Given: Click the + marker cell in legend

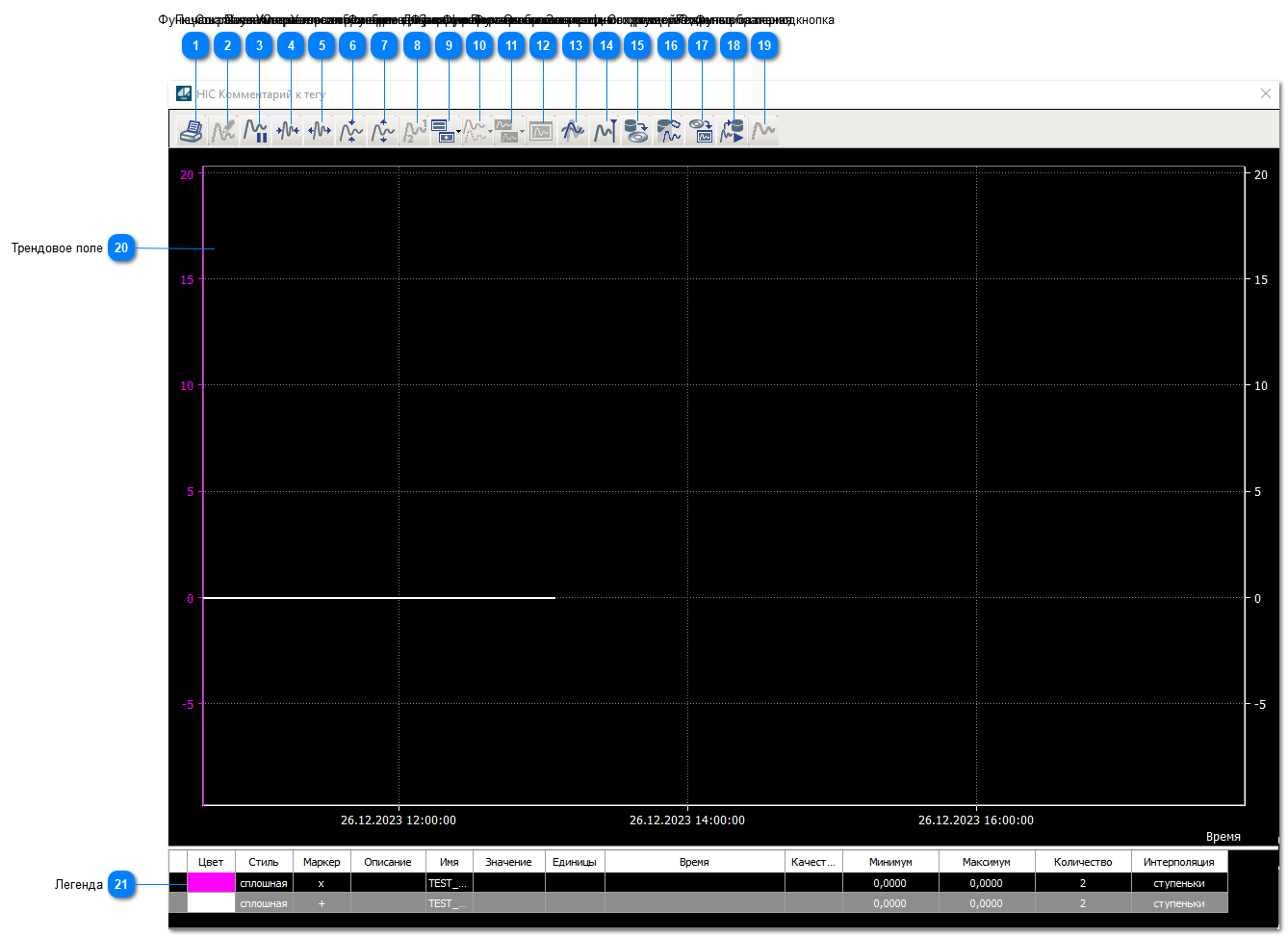Looking at the screenshot, I should pyautogui.click(x=322, y=903).
